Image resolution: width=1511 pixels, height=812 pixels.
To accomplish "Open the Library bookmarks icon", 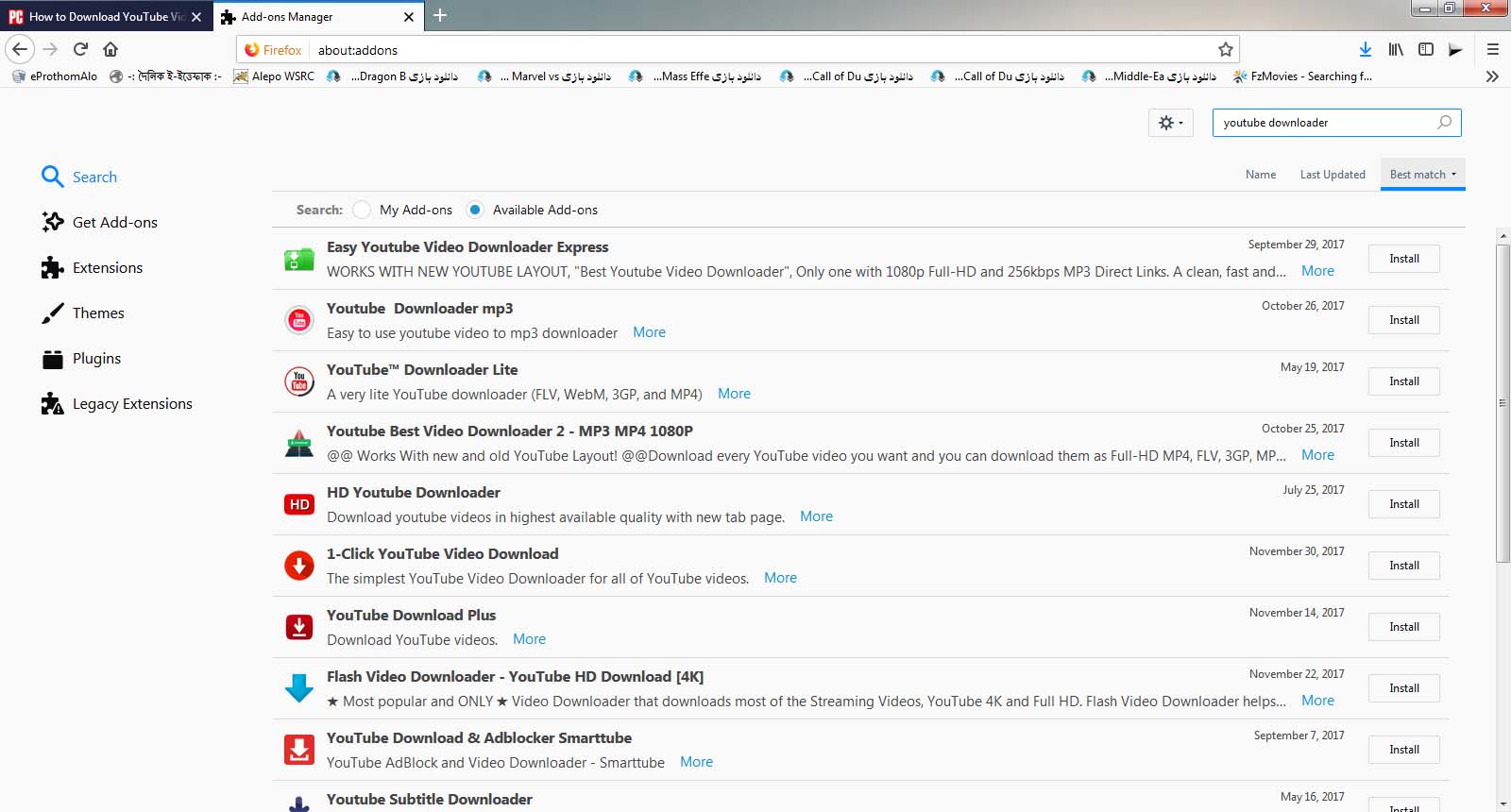I will pos(1395,49).
